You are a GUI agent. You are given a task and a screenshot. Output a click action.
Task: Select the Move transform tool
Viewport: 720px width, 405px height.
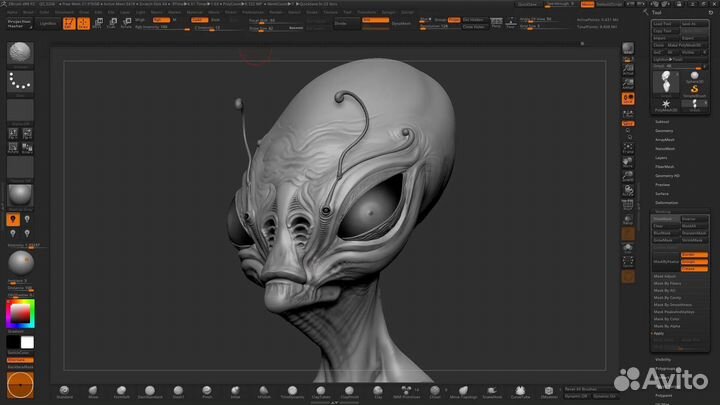point(98,24)
